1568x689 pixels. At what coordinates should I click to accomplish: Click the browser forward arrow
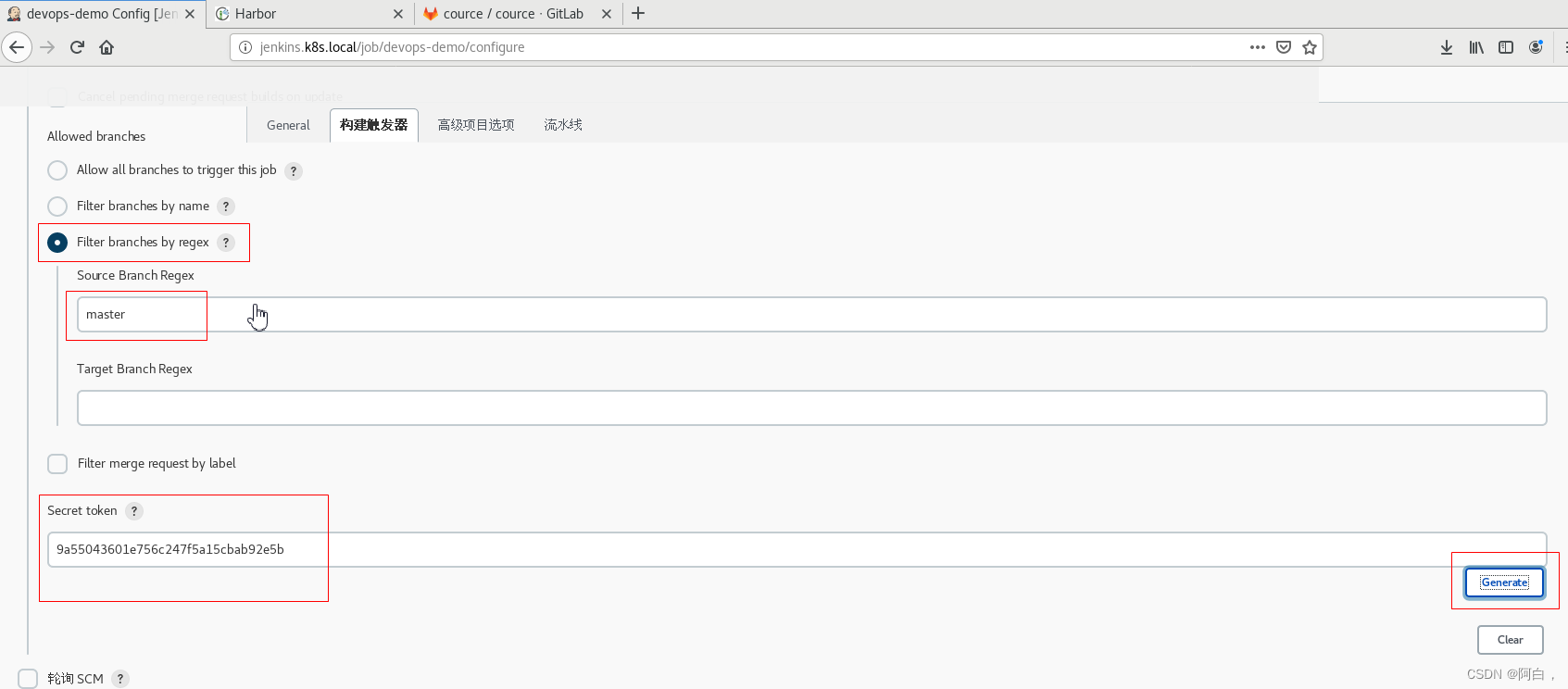47,47
